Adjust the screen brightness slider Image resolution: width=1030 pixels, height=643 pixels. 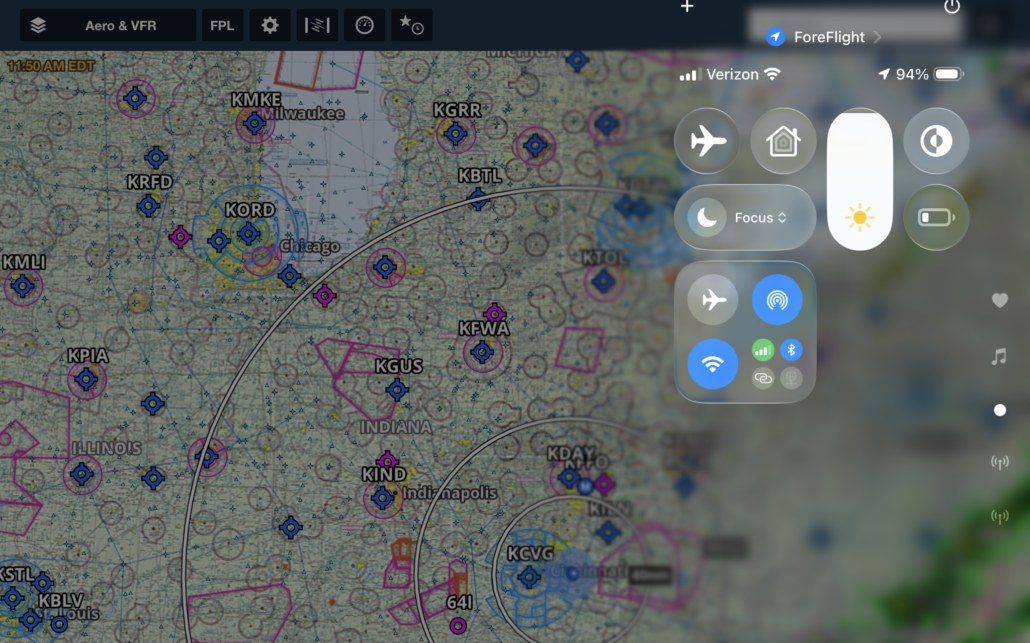click(859, 179)
